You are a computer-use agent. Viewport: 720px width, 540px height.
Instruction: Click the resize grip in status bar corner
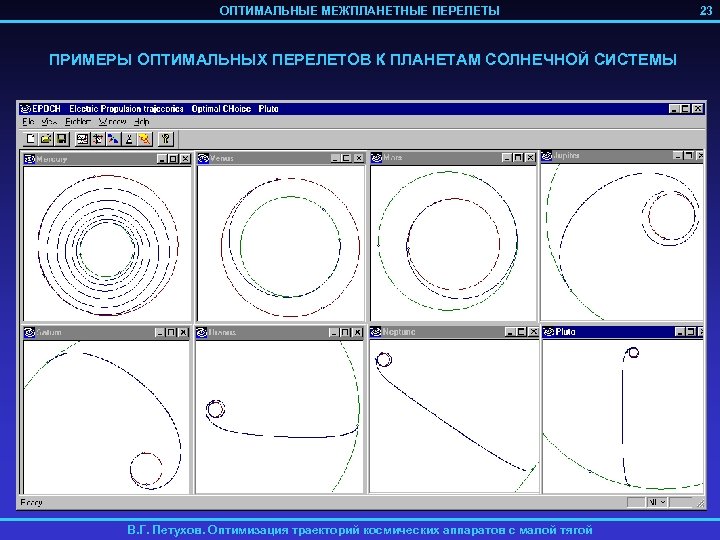click(700, 503)
